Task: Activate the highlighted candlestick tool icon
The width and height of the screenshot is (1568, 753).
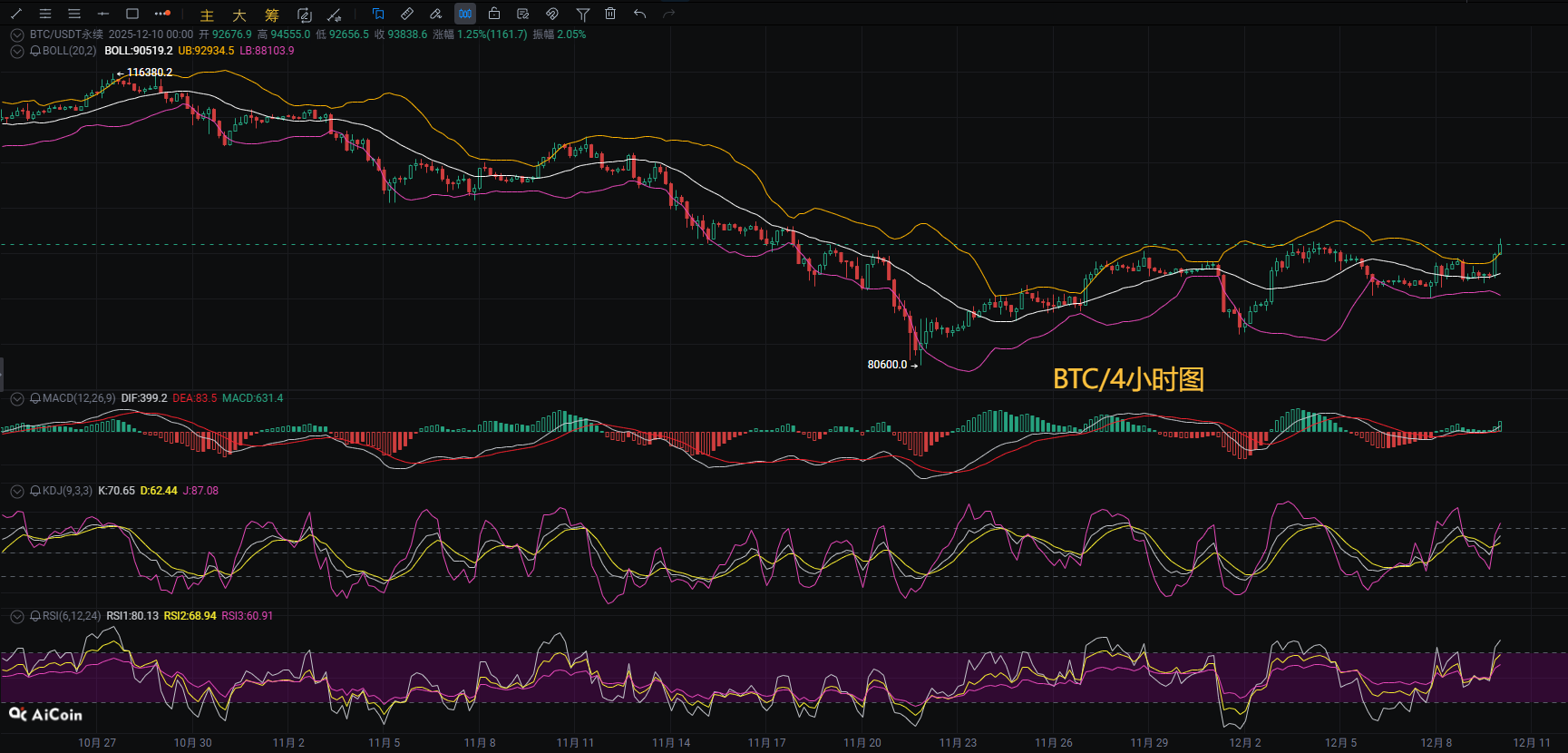Action: coord(465,14)
